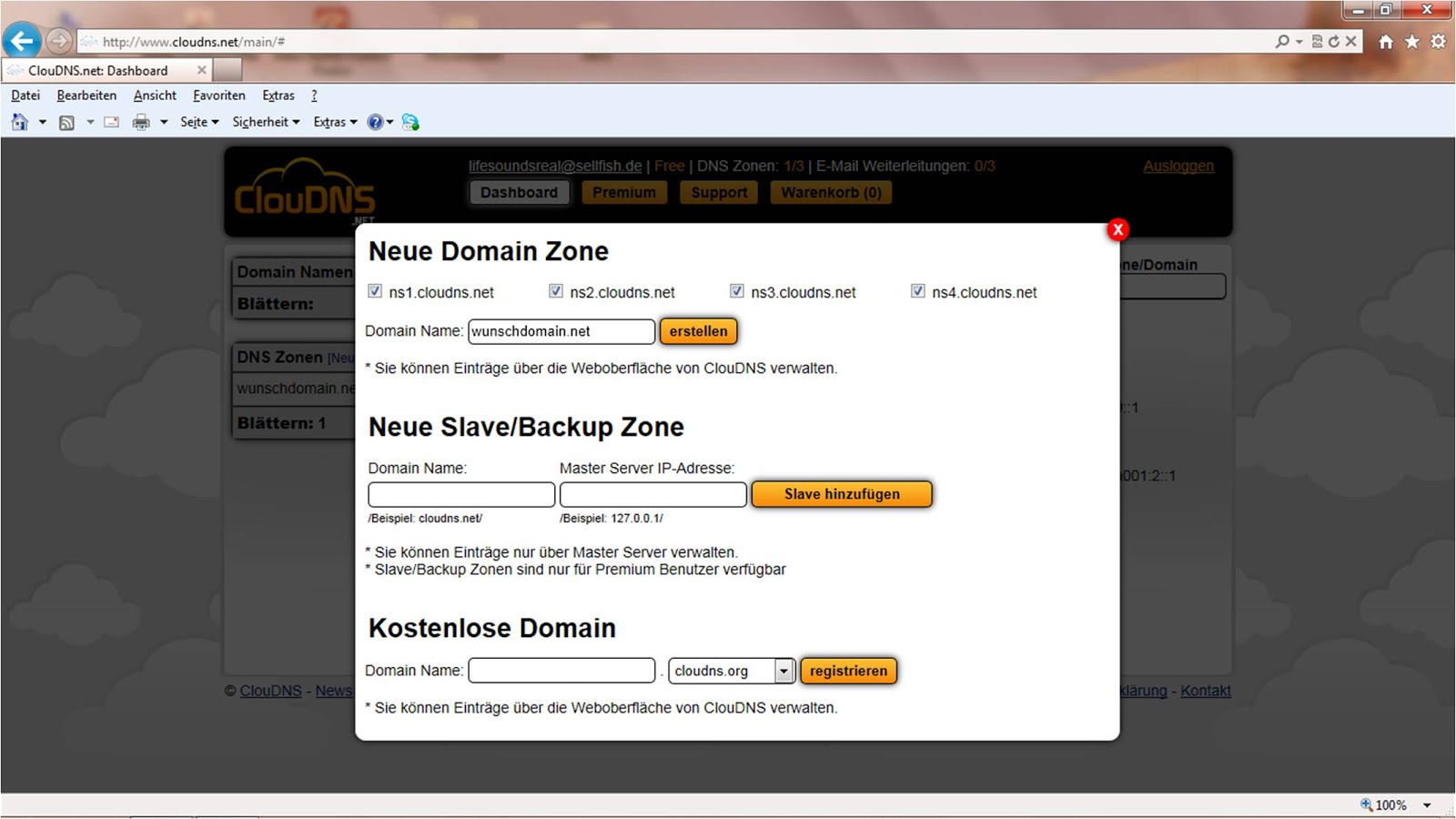Toggle ns2.cloudns.net checkbox
The height and width of the screenshot is (819, 1456).
(x=556, y=291)
